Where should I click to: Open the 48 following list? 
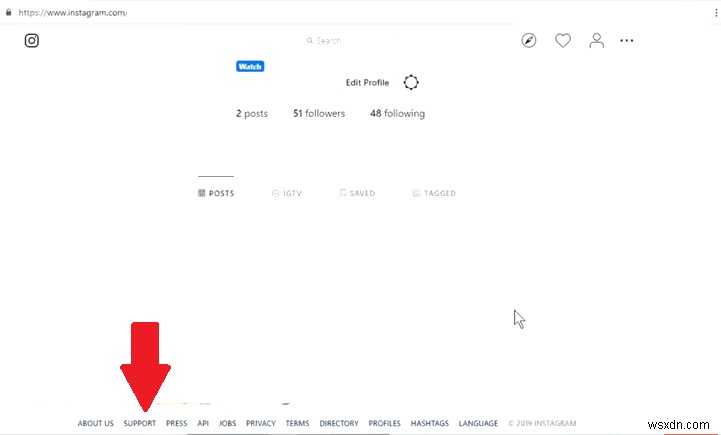click(398, 113)
